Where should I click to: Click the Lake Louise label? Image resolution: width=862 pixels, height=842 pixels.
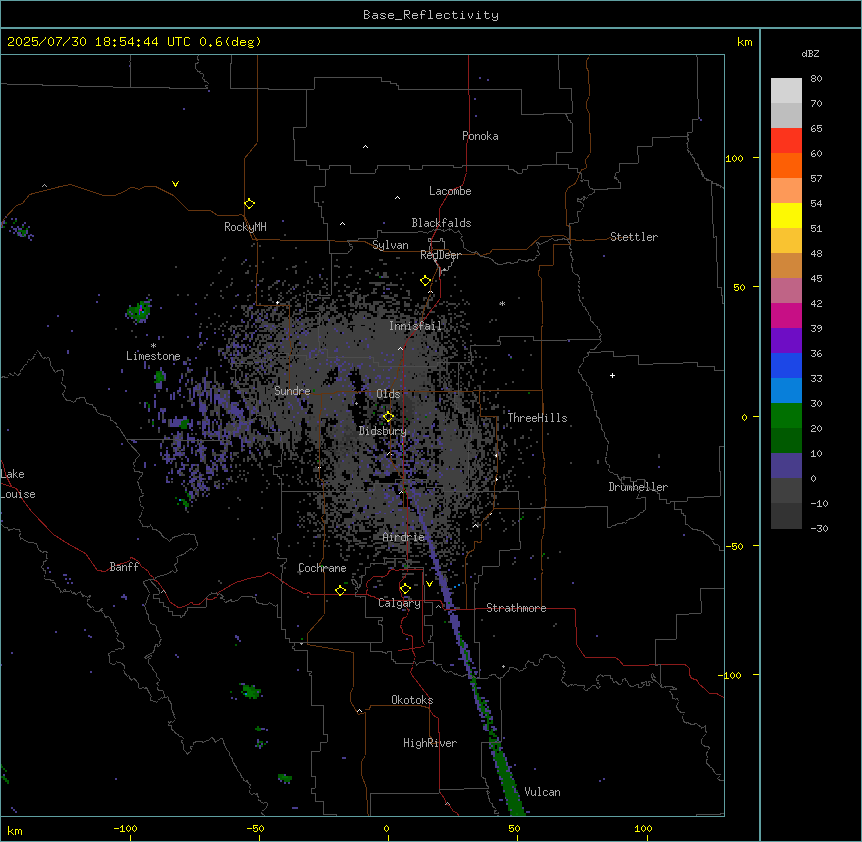pos(18,484)
